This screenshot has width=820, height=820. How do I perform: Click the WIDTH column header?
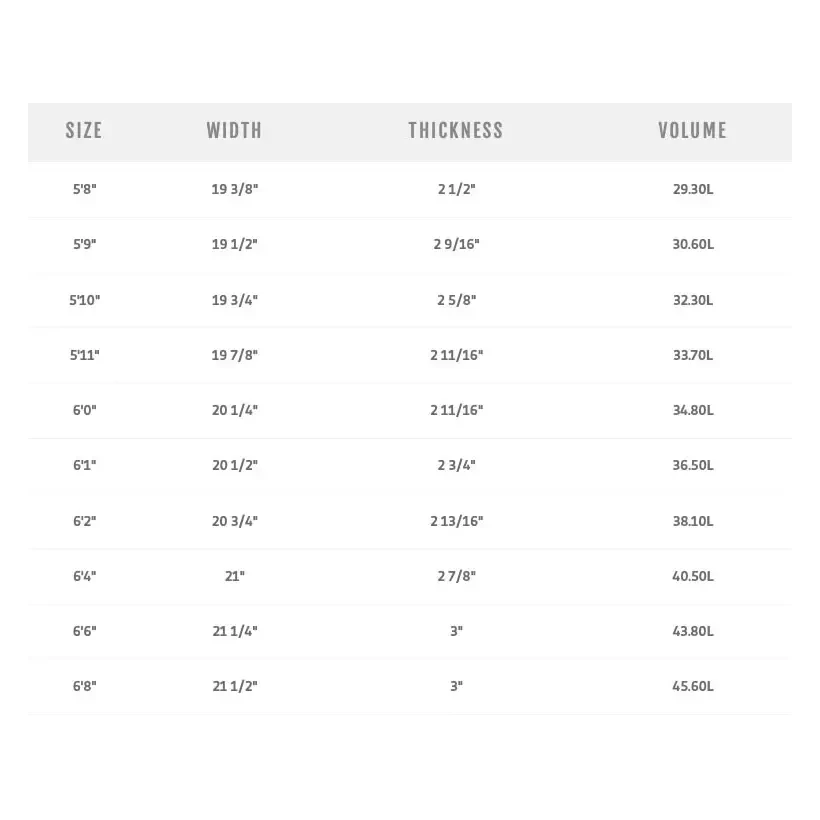(234, 130)
